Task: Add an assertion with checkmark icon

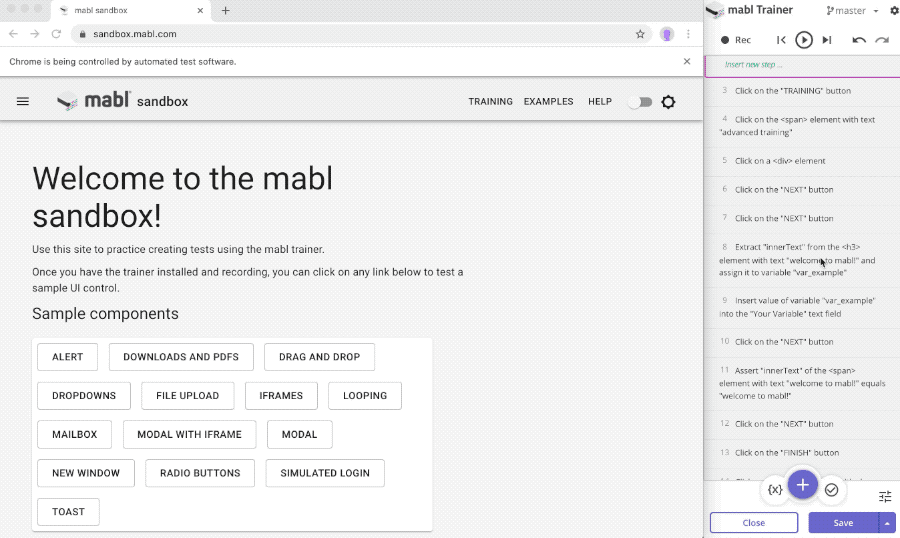Action: point(831,490)
